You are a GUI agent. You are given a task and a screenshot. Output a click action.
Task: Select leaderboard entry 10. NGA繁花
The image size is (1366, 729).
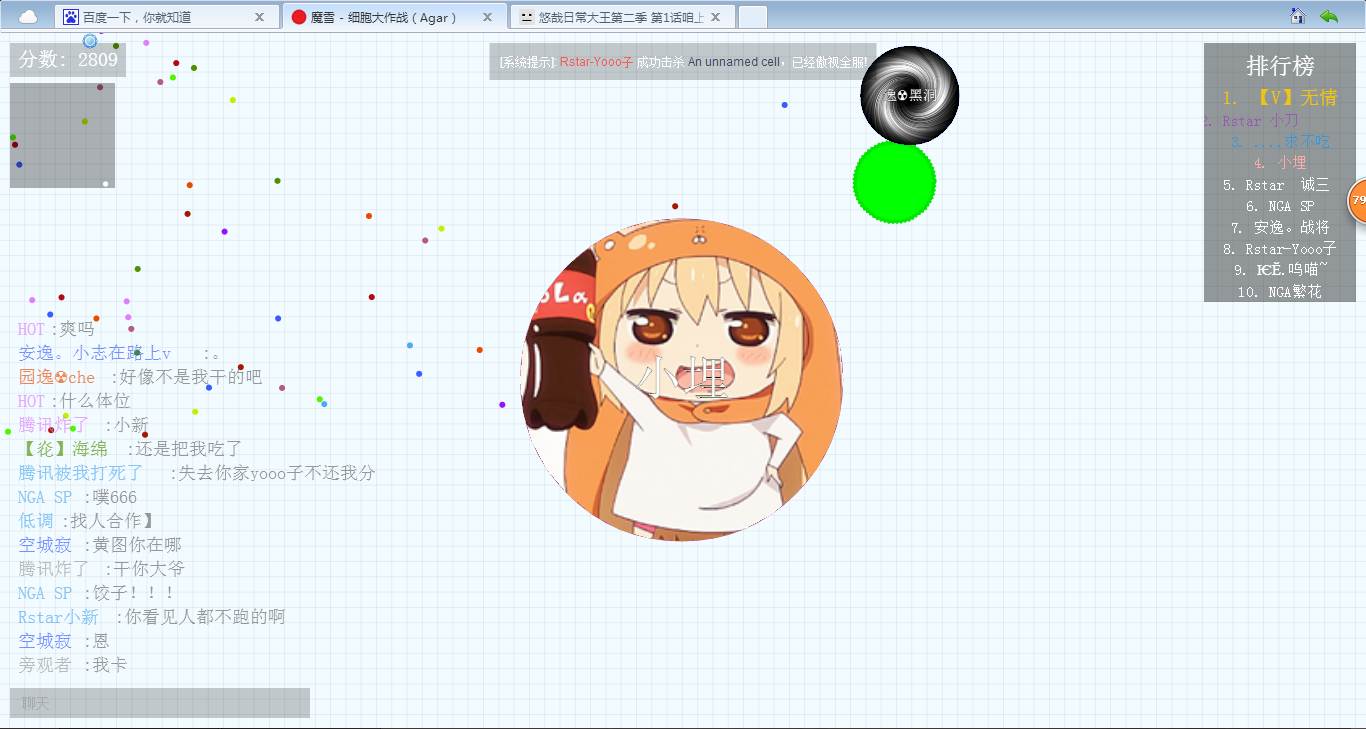coord(1279,292)
